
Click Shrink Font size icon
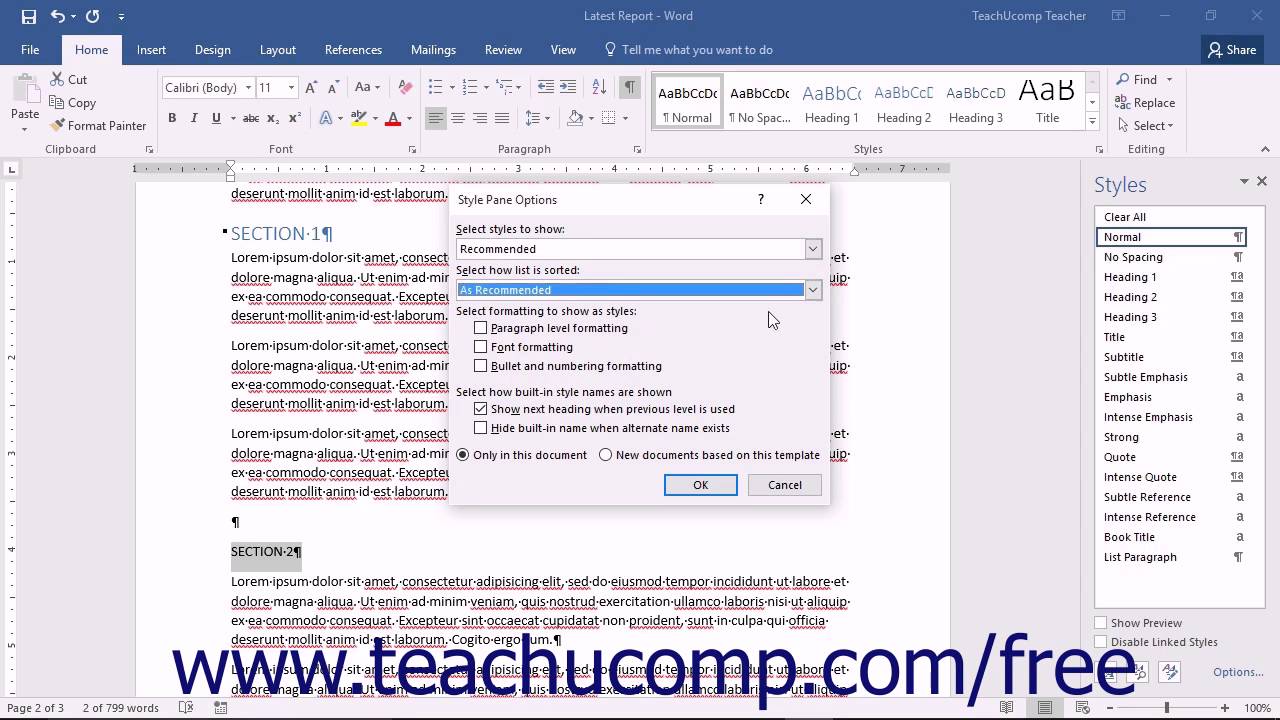(x=332, y=87)
